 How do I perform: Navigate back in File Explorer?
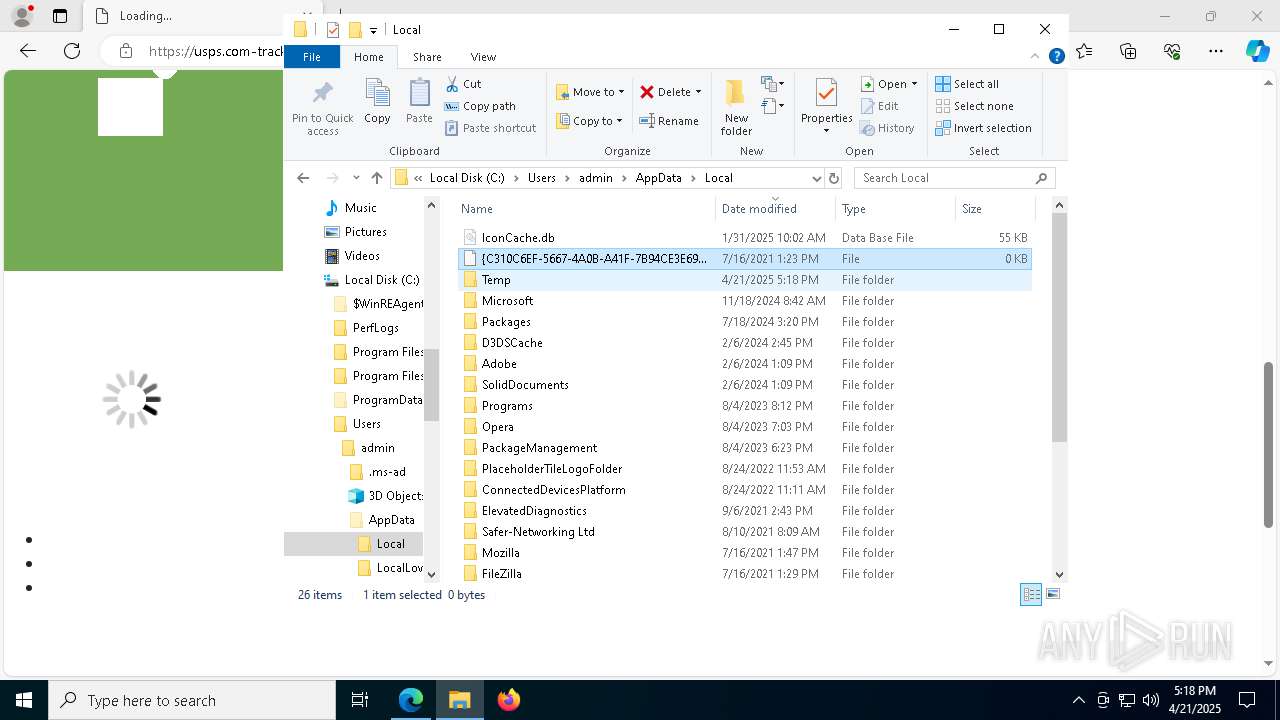click(x=303, y=178)
